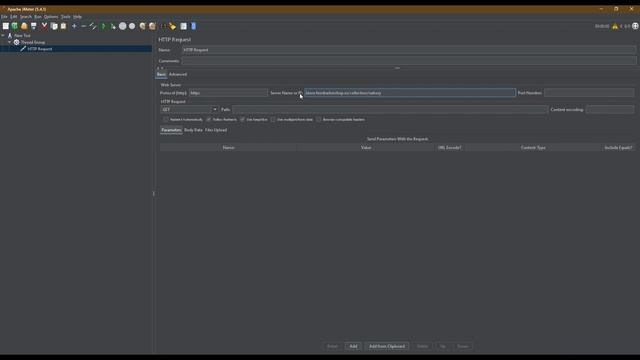Enable Browser-compatible headers checkbox
640x360 pixels.
[x=319, y=120]
